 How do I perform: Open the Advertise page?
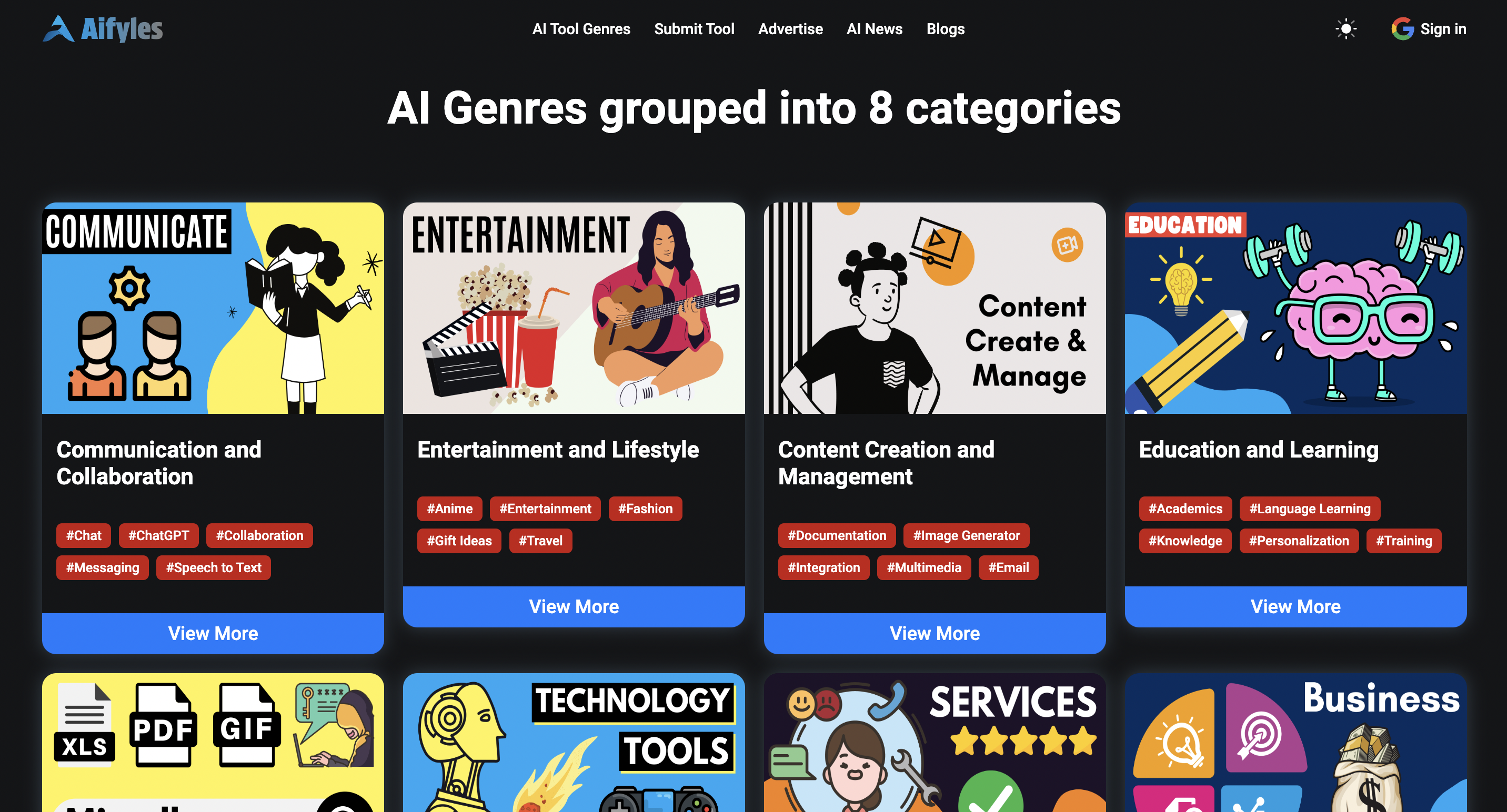coord(790,28)
